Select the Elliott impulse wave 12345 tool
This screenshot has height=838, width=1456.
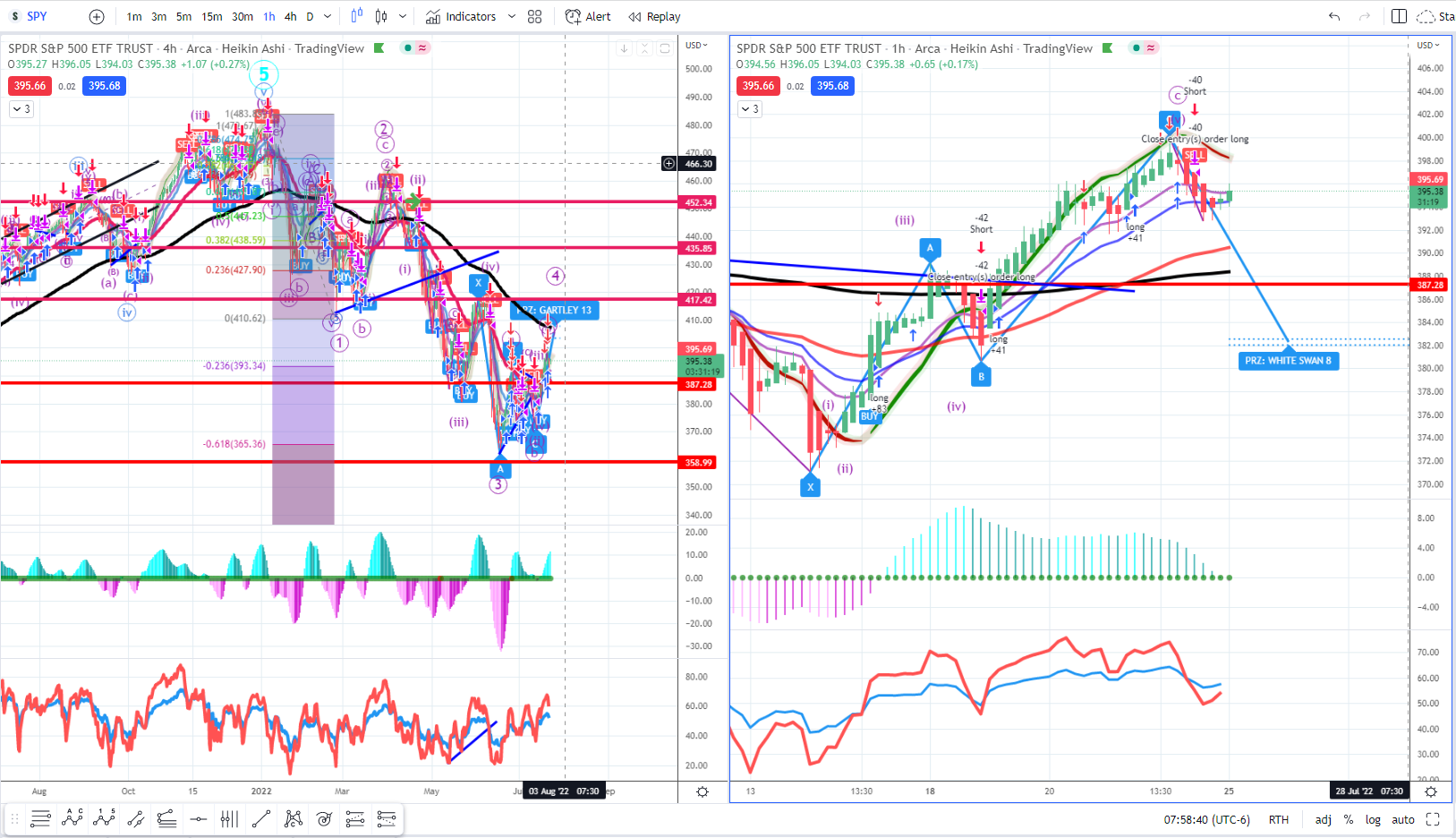pos(104,818)
